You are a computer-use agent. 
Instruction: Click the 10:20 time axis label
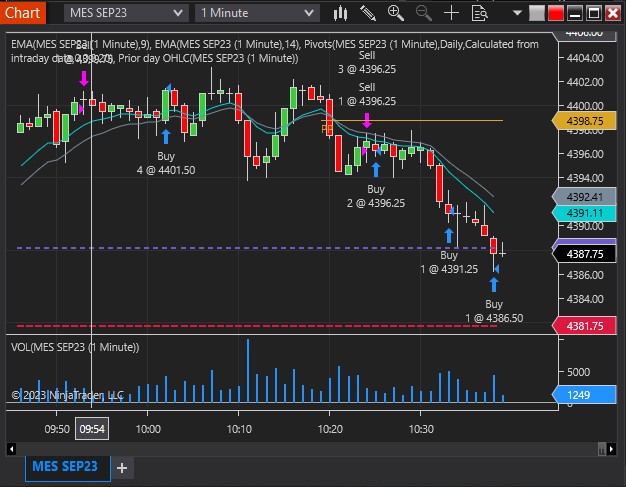point(330,429)
